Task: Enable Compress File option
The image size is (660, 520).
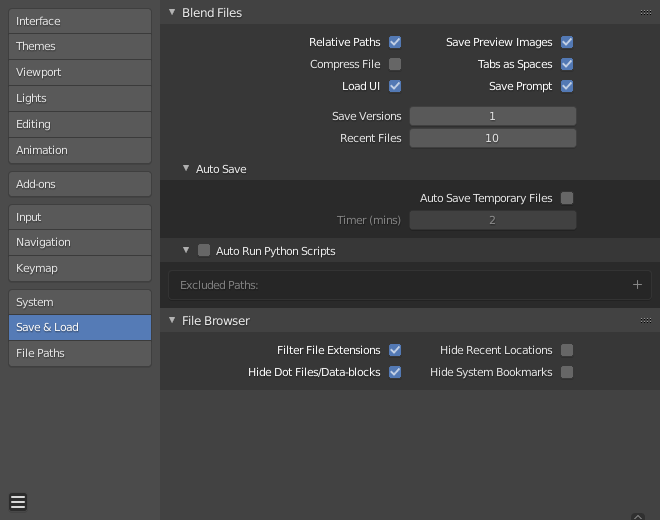Action: pyautogui.click(x=395, y=64)
